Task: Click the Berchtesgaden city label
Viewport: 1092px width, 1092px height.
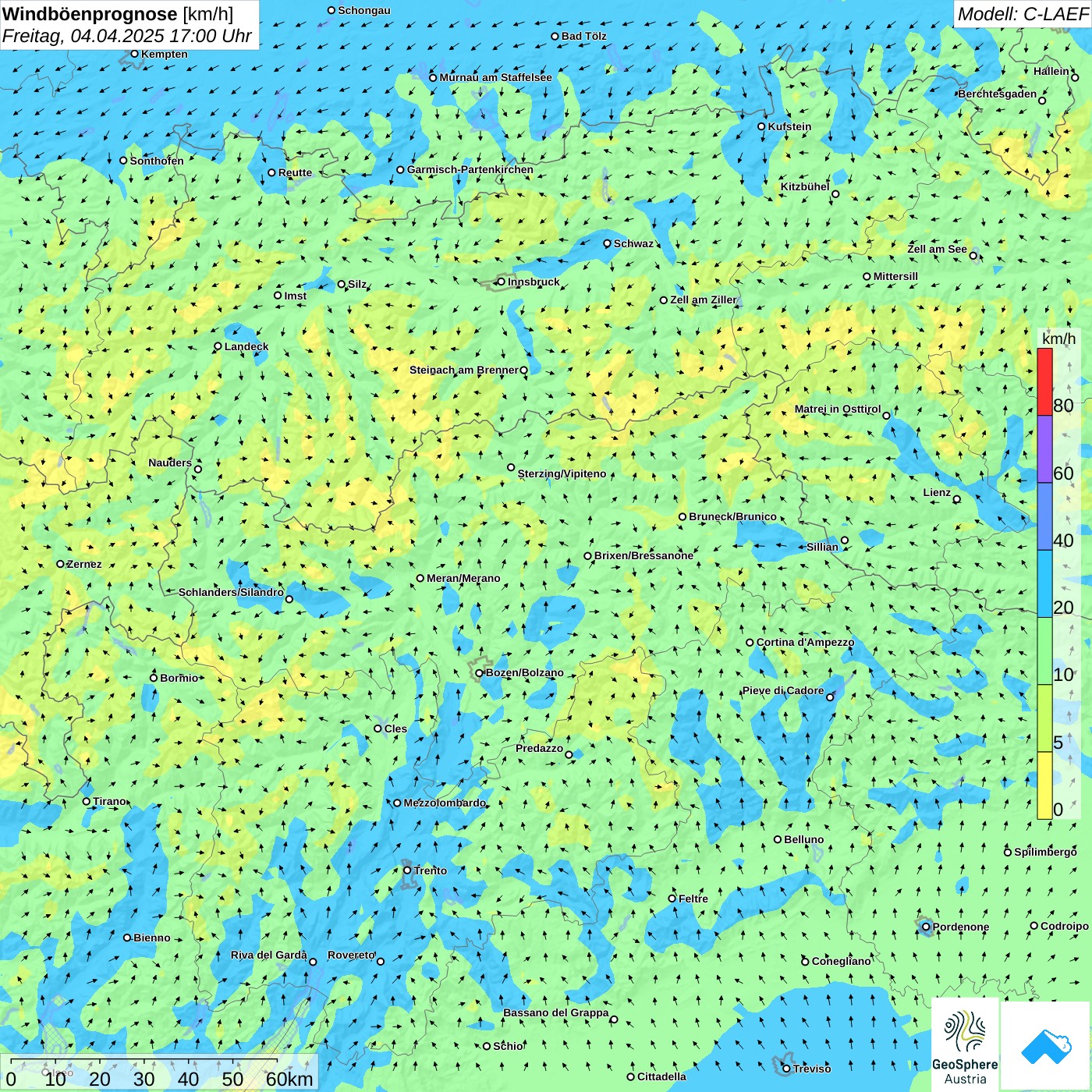Action: pos(998,94)
